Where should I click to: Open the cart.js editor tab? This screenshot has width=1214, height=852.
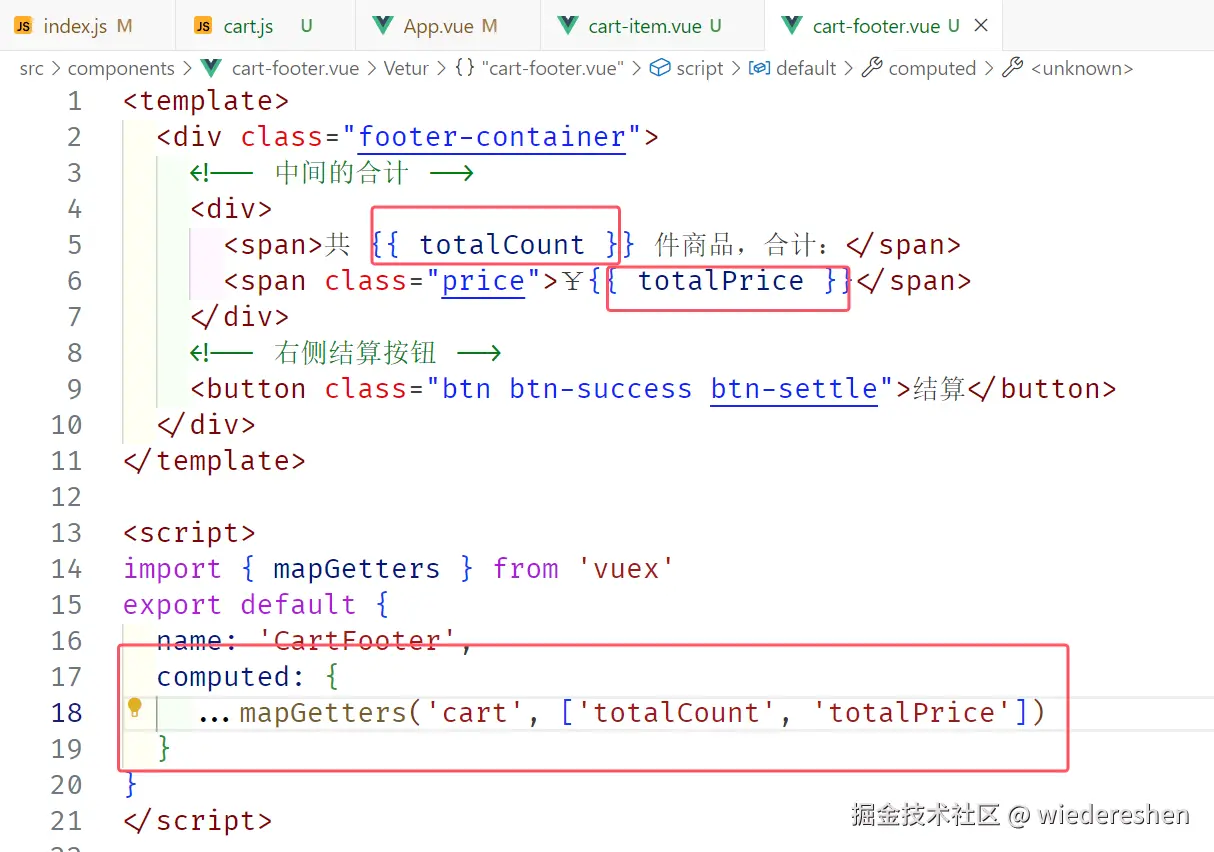pyautogui.click(x=264, y=26)
